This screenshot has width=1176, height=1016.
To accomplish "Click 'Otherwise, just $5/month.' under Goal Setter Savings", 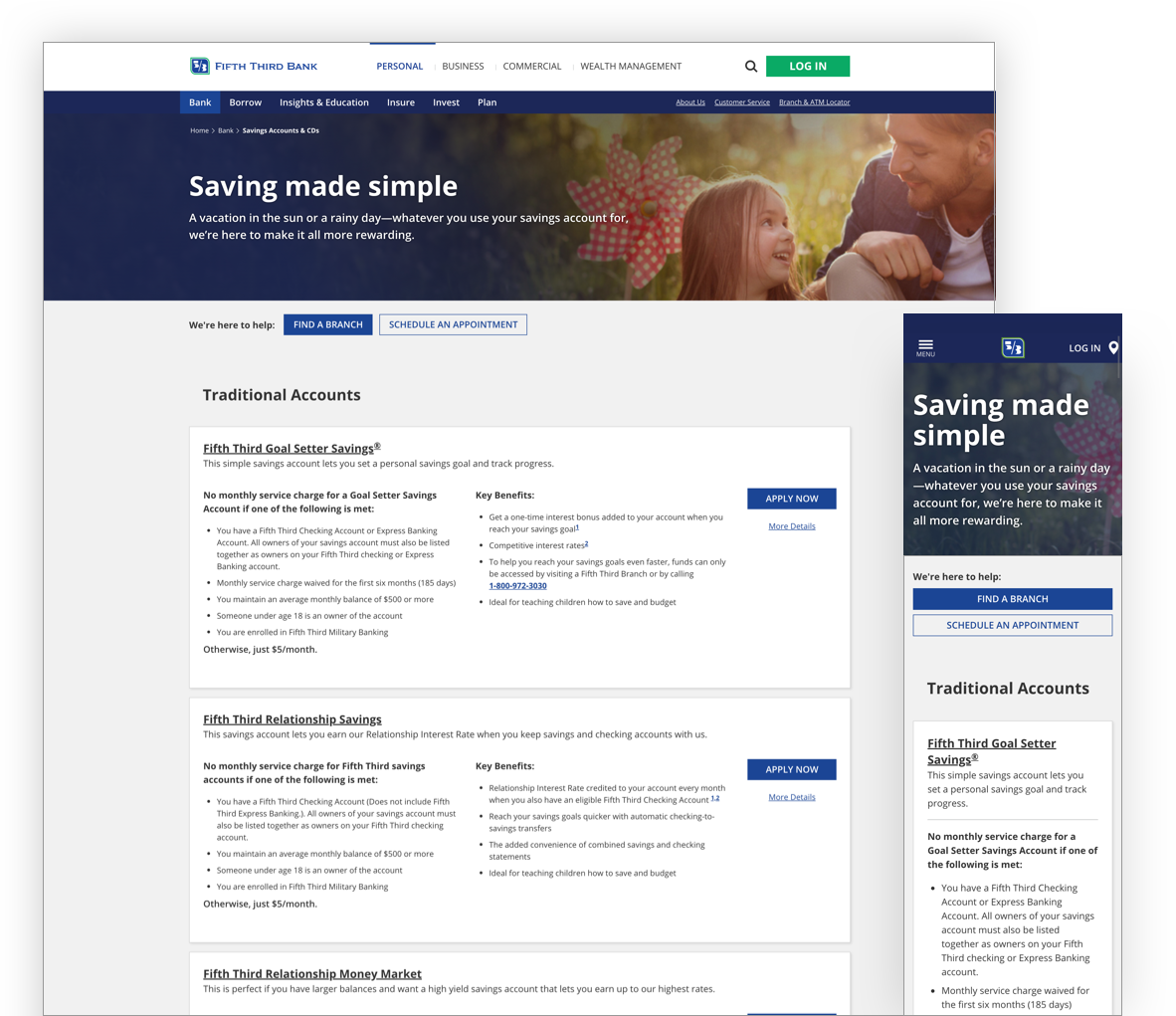I will pos(260,649).
